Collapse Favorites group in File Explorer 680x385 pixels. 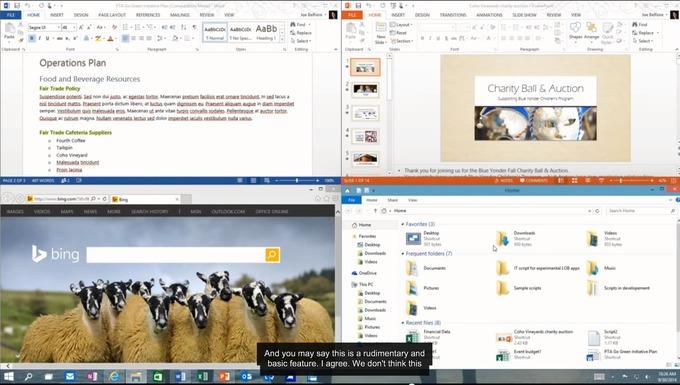pos(403,224)
